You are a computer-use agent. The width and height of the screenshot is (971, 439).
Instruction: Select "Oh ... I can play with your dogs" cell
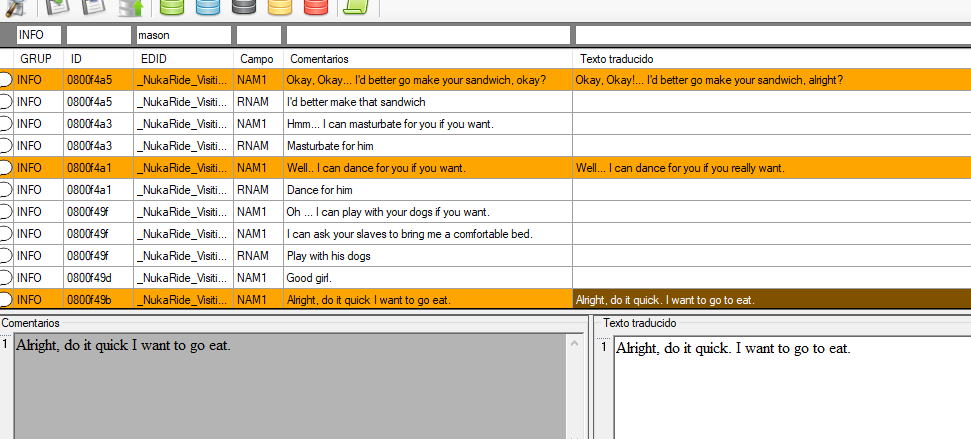pos(428,212)
